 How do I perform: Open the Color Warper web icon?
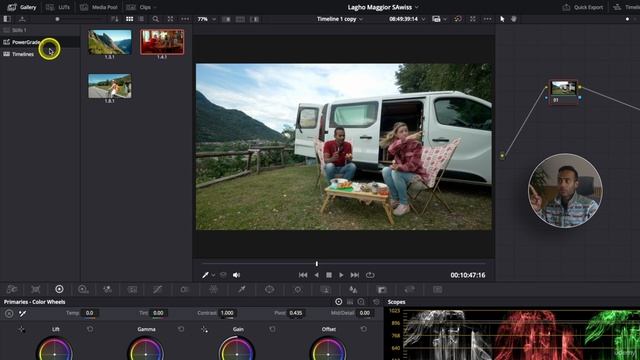tap(213, 289)
